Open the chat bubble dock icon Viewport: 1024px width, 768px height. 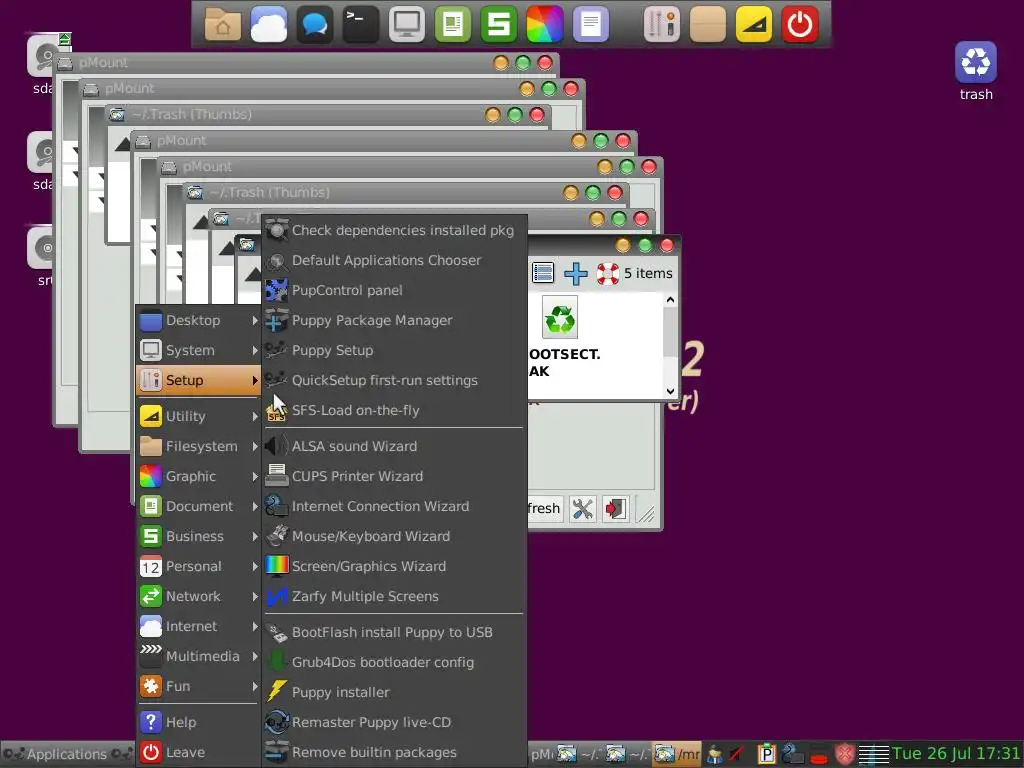tap(314, 24)
